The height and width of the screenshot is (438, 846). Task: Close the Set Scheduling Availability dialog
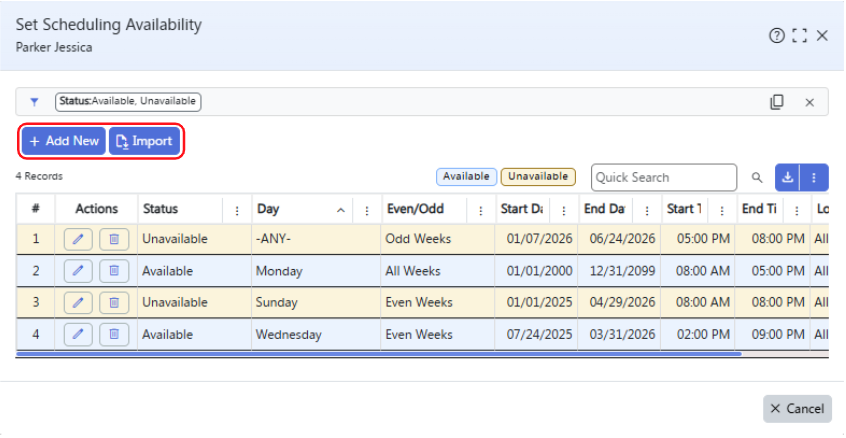[x=822, y=36]
